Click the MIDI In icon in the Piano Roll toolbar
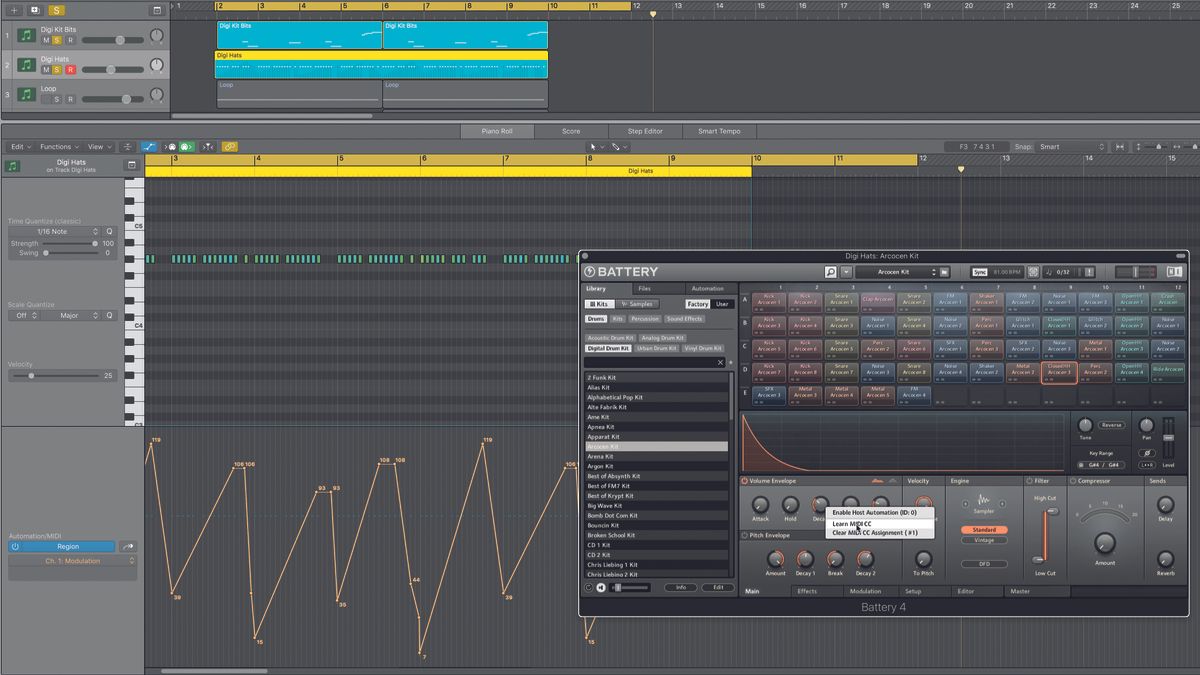This screenshot has height=675, width=1200. point(171,145)
